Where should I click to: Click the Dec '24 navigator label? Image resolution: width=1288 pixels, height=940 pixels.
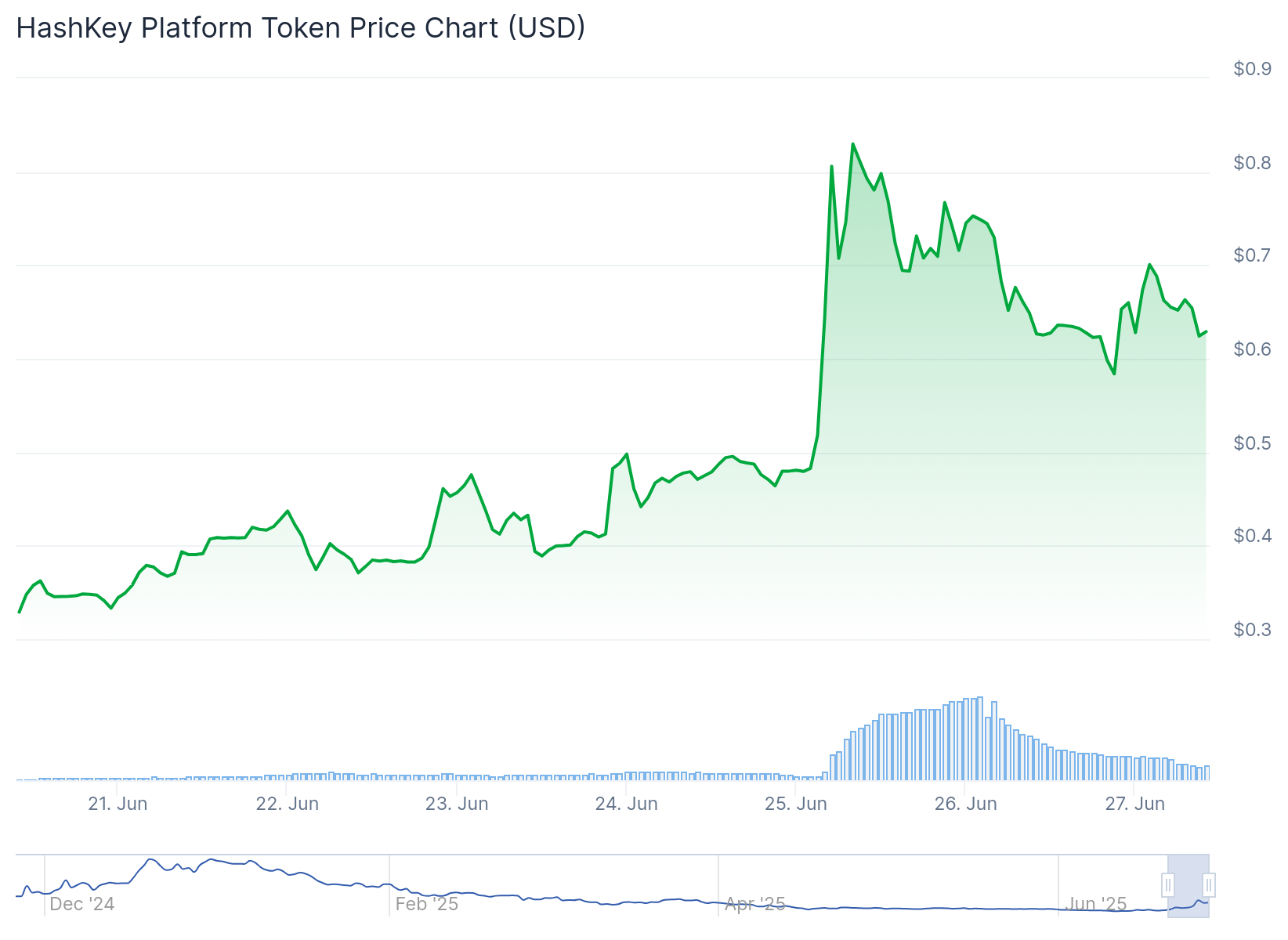tap(82, 904)
